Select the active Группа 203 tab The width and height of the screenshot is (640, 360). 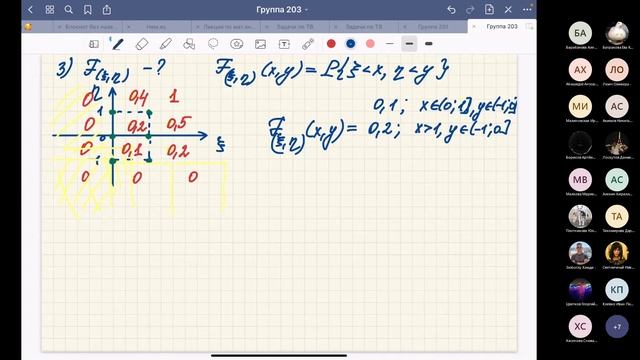click(x=502, y=27)
